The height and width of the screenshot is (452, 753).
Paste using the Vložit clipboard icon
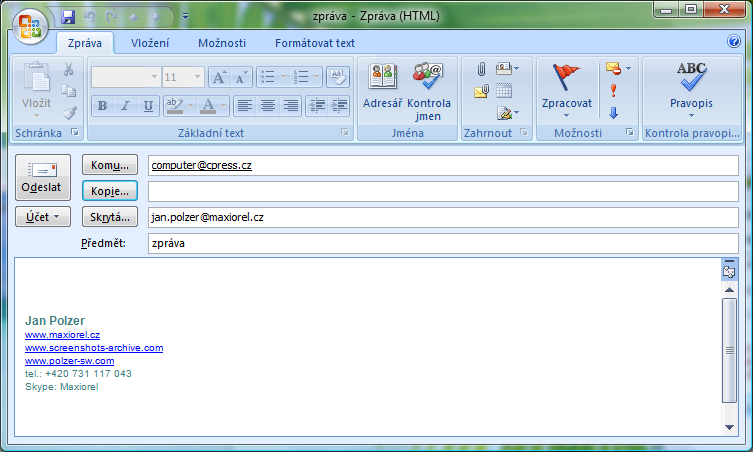(x=36, y=77)
